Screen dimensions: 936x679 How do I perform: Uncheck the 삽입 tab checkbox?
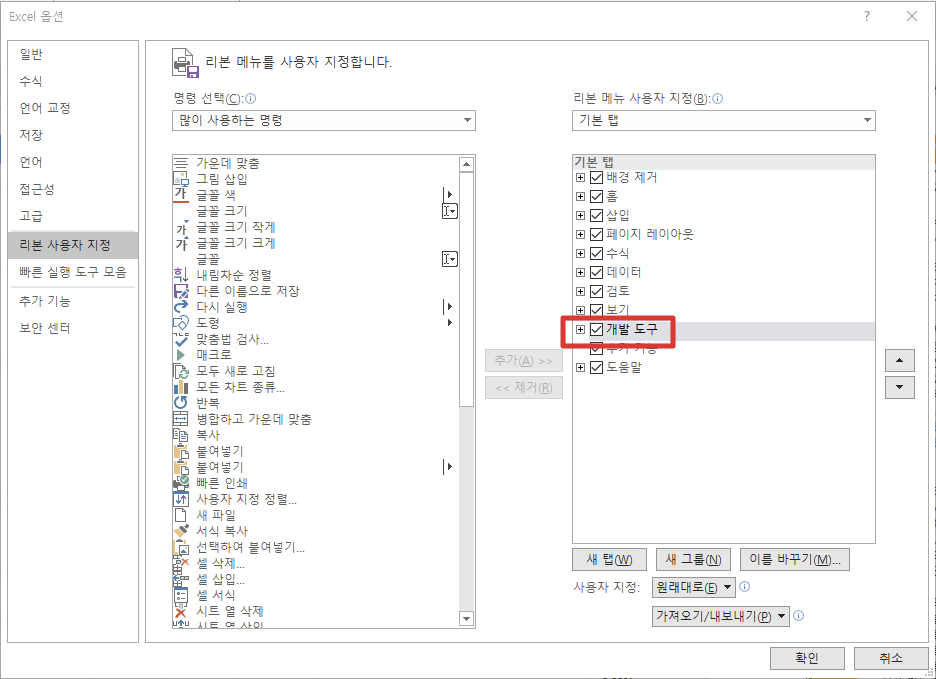[x=596, y=216]
